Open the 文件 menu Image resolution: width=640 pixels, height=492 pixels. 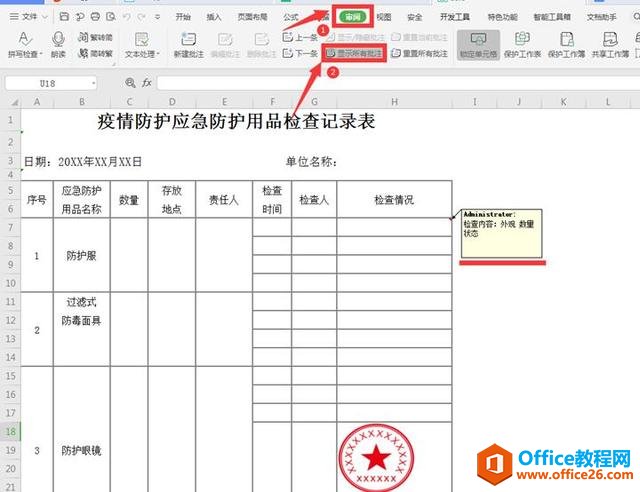tap(24, 17)
